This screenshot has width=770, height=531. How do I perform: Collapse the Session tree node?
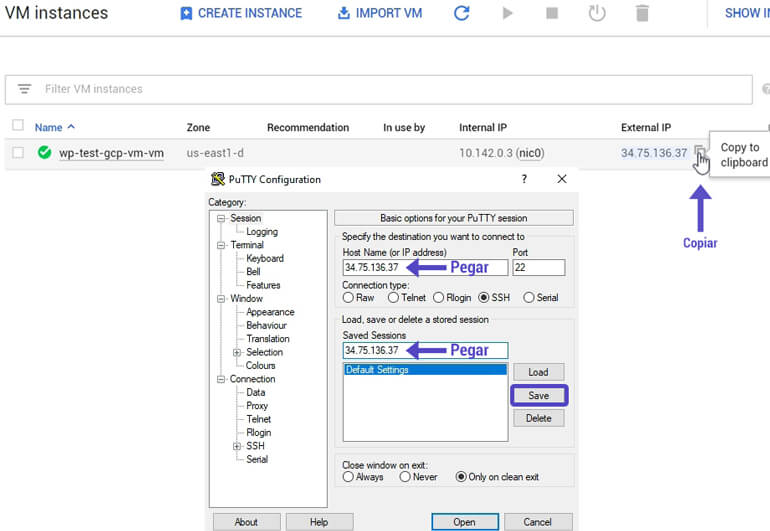coord(221,218)
